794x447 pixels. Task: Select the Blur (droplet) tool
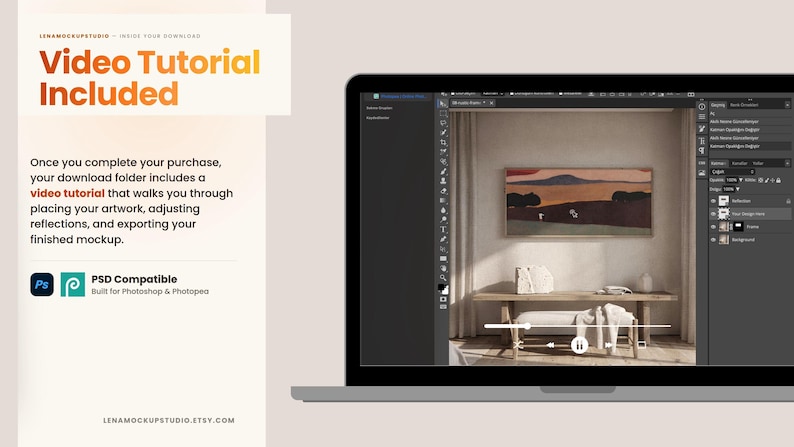click(x=443, y=210)
